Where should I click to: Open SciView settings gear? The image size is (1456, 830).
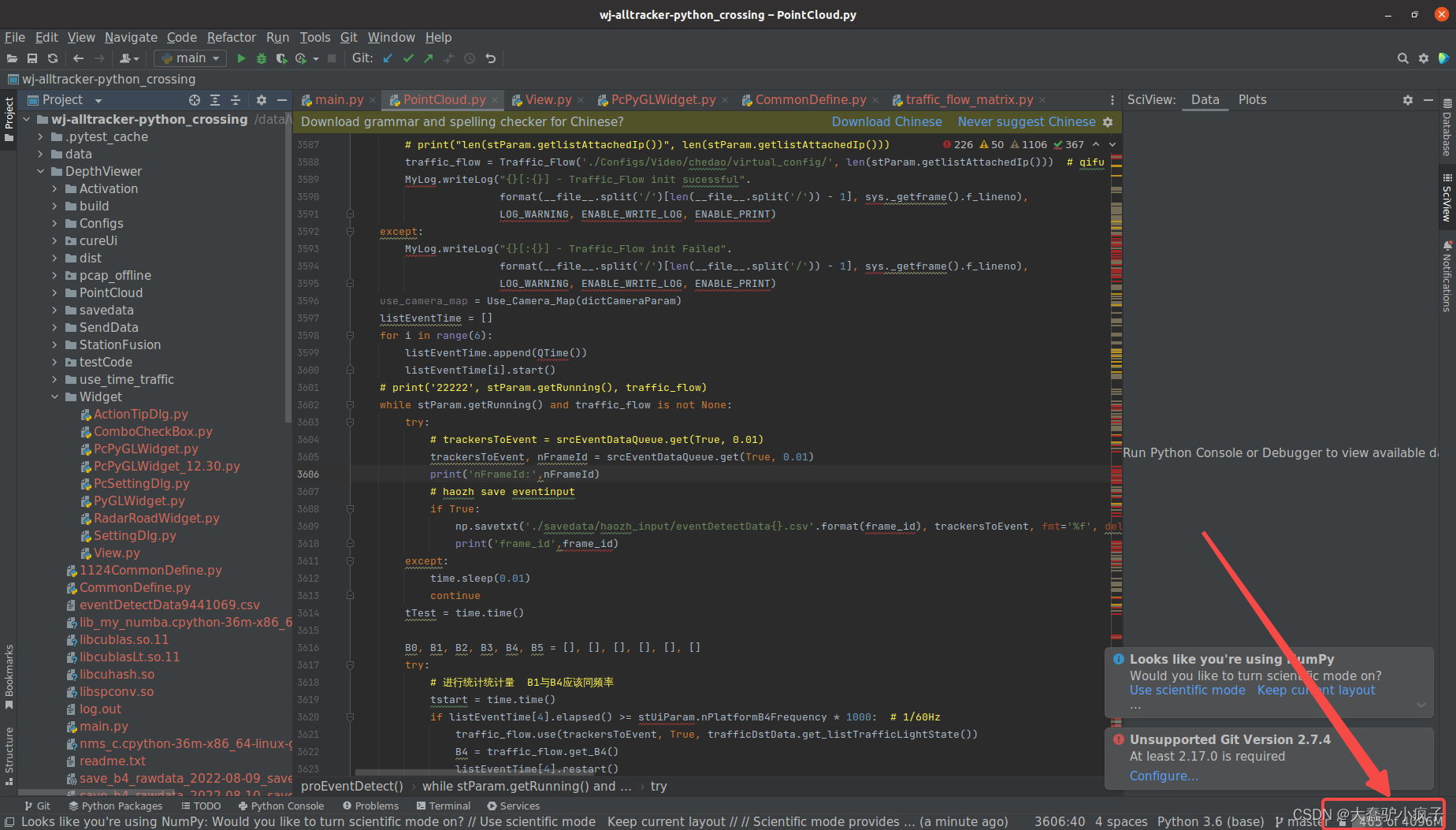pyautogui.click(x=1408, y=100)
